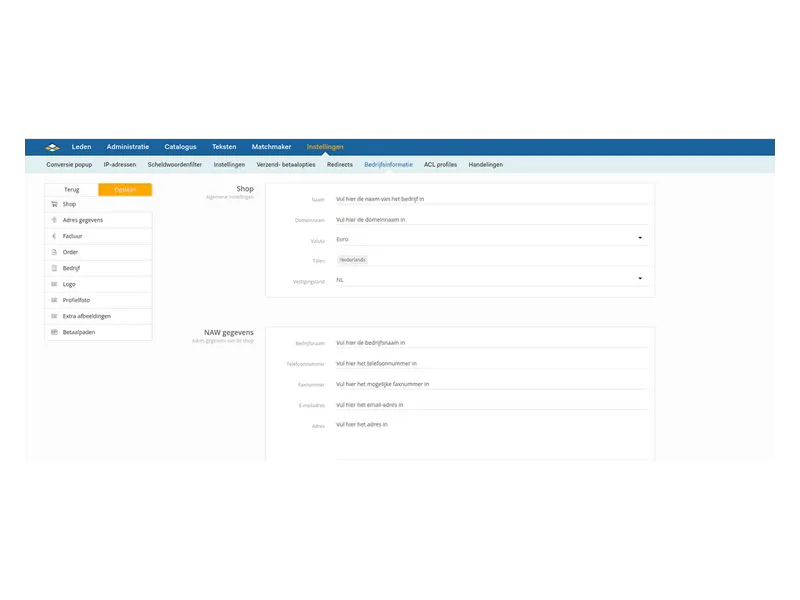Viewport: 800px width, 600px height.
Task: Open the Matchmaker menu
Action: tap(271, 147)
